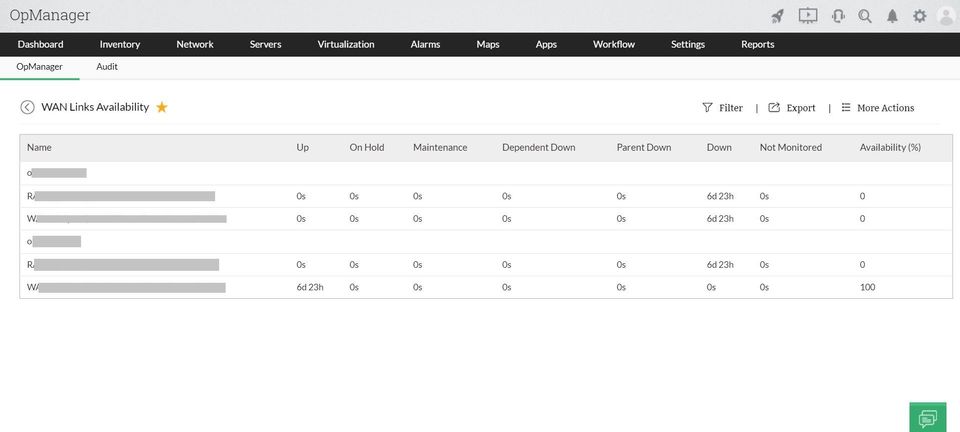Click the Dependent Down column header
This screenshot has width=960, height=432.
538,147
